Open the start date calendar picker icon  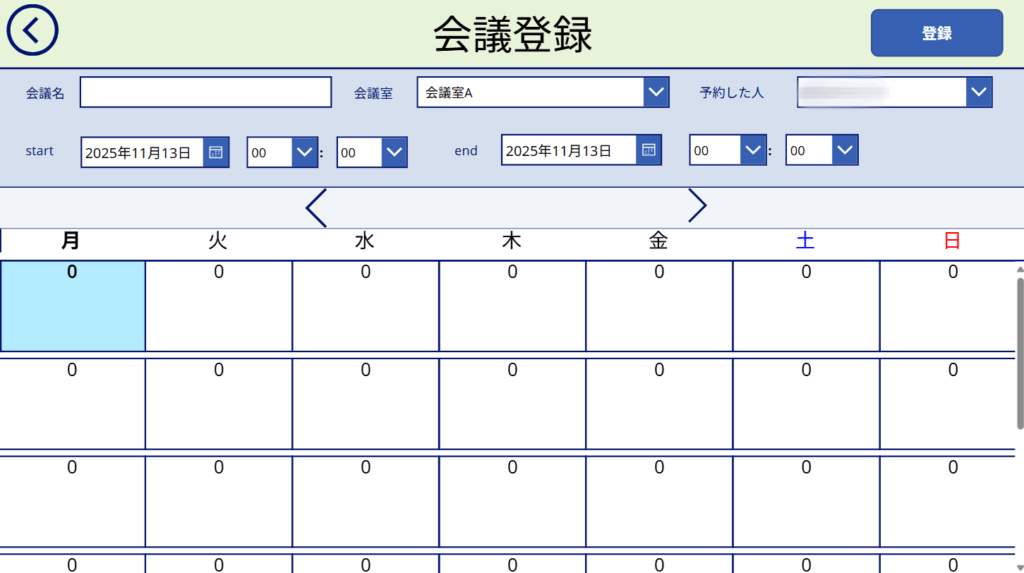pos(216,152)
